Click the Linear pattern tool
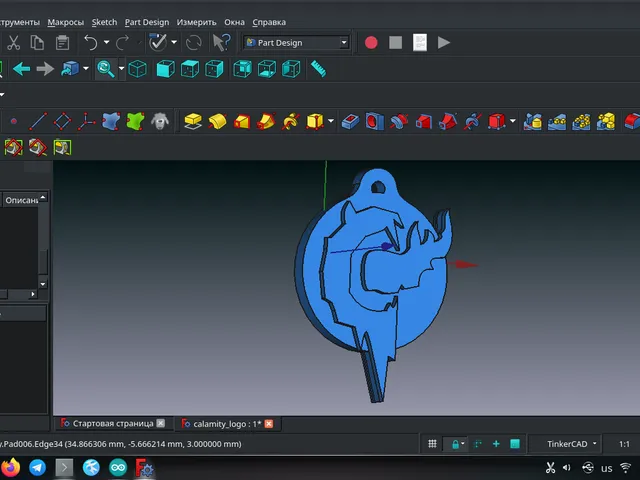The image size is (640, 480). 557,121
